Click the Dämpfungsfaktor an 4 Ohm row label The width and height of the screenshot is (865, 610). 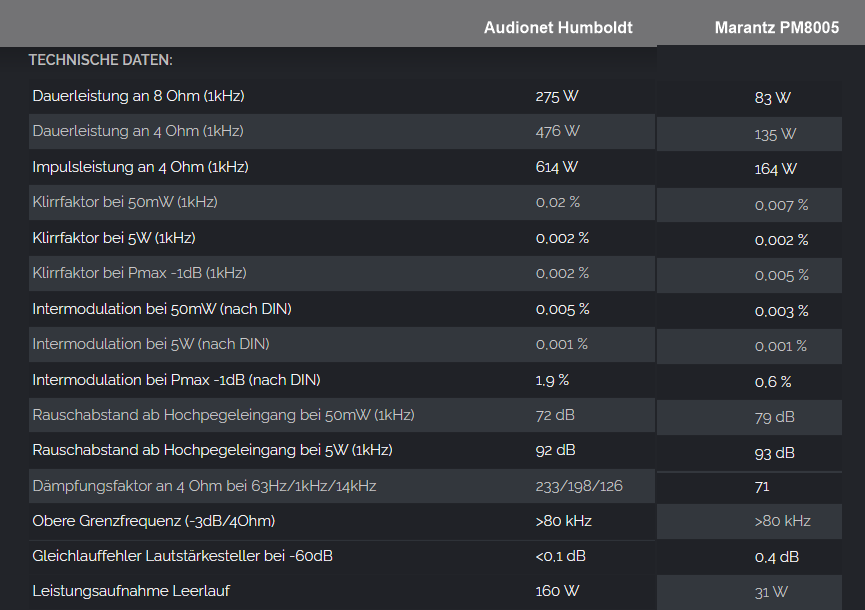click(204, 486)
